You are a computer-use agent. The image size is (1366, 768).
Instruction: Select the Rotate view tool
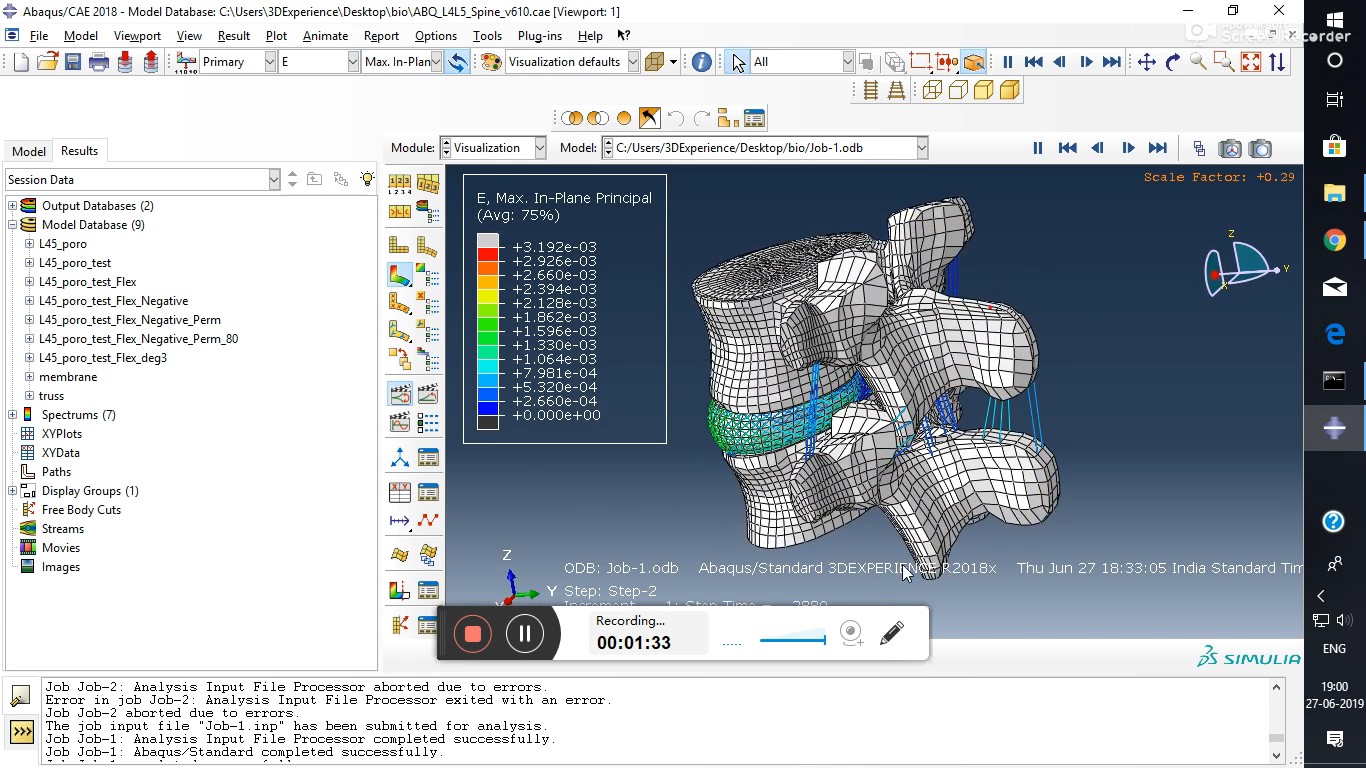[1173, 62]
